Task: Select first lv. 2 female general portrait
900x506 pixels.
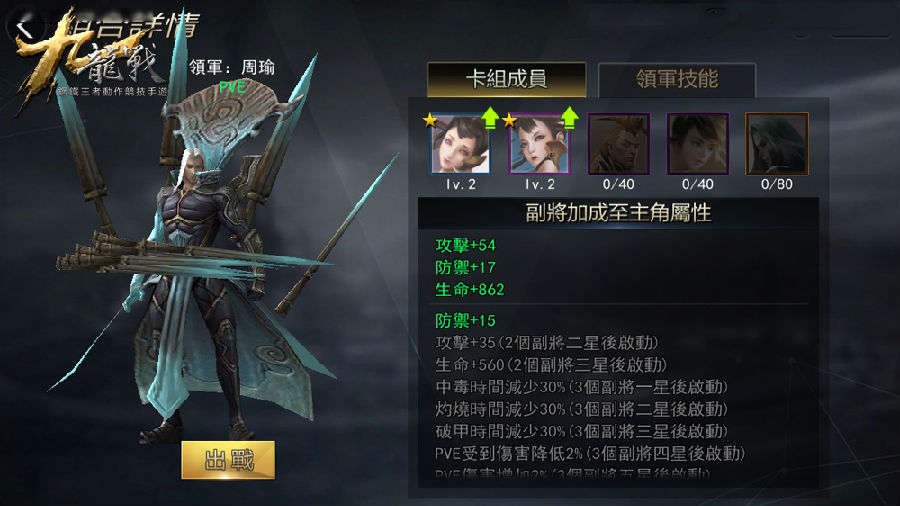Action: [x=460, y=144]
